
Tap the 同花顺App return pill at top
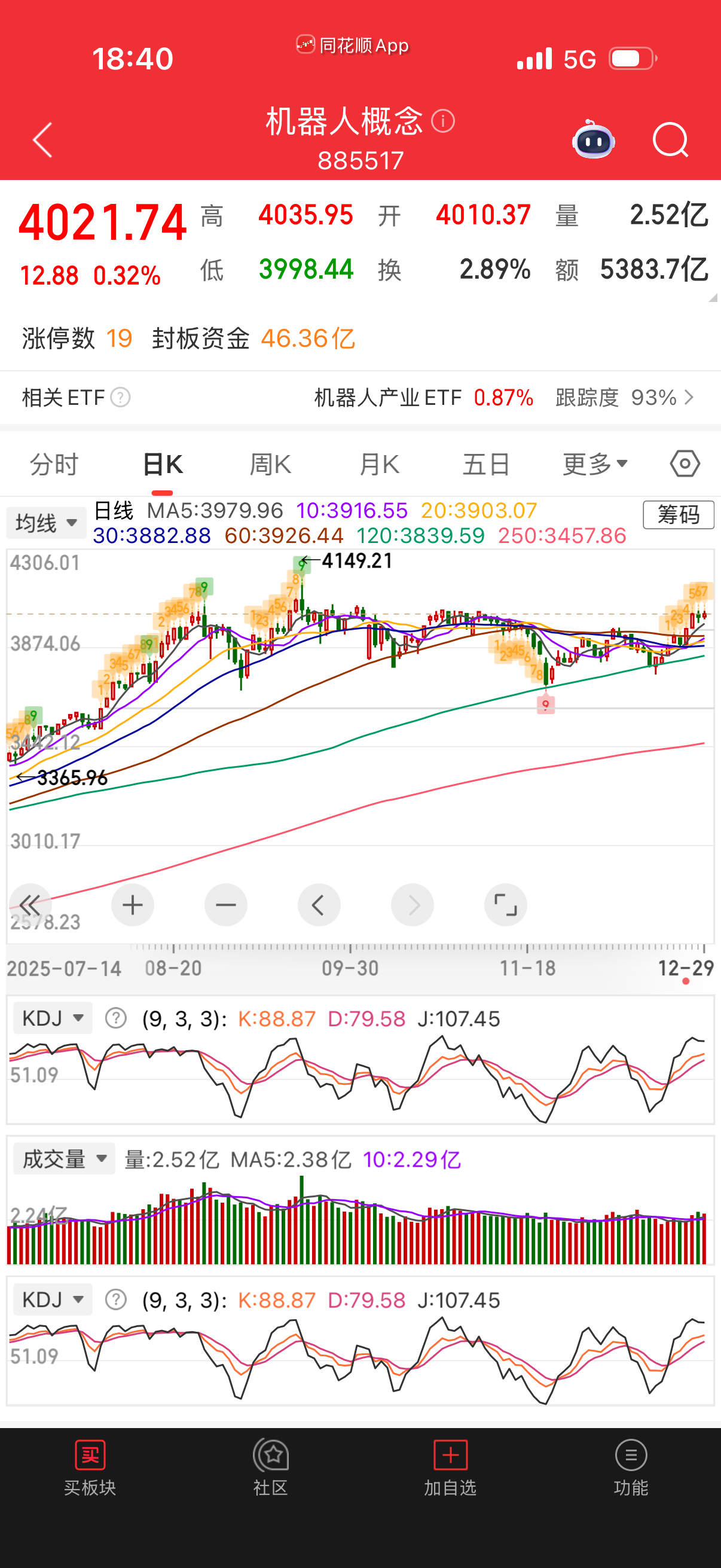click(x=353, y=45)
